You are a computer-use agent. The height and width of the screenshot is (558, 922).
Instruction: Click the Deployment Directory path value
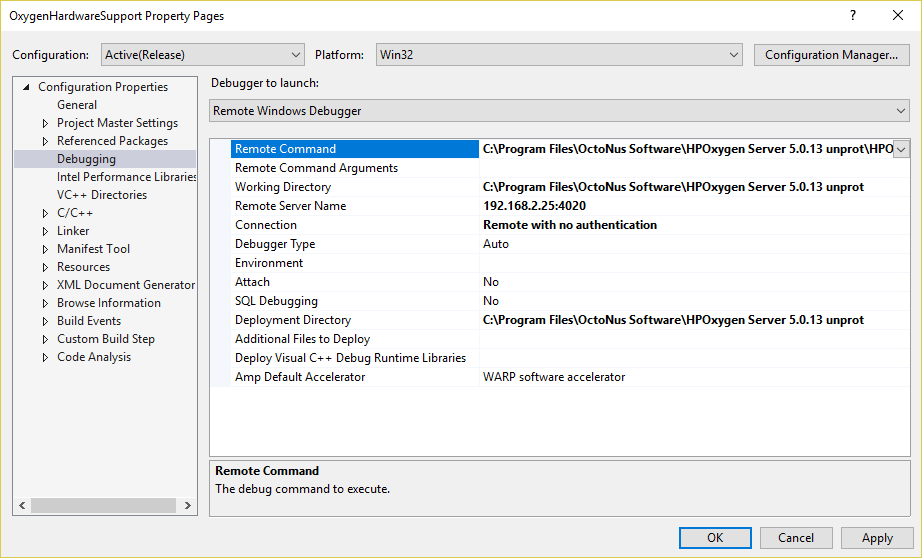673,320
